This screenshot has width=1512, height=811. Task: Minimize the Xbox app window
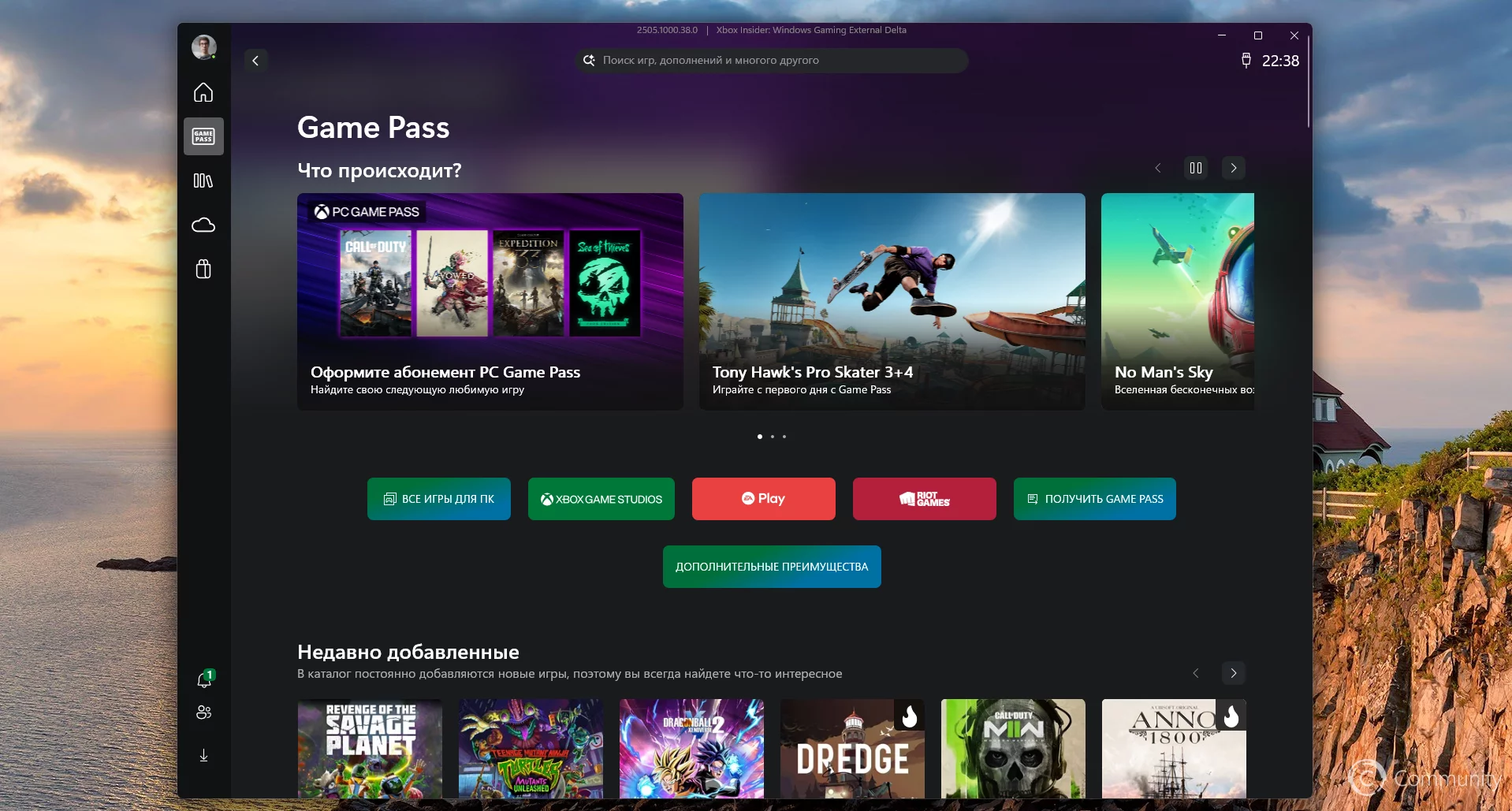click(1222, 35)
